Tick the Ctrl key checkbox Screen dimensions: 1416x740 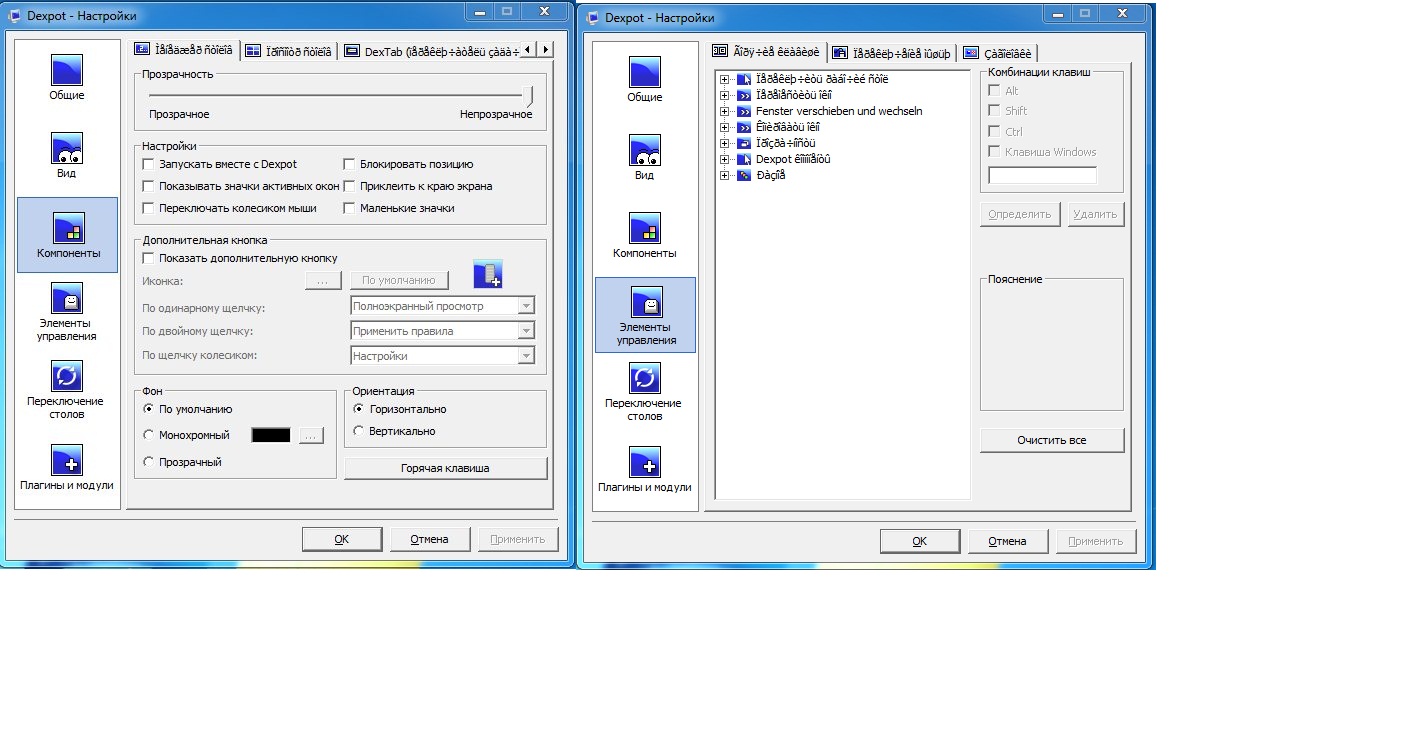994,132
